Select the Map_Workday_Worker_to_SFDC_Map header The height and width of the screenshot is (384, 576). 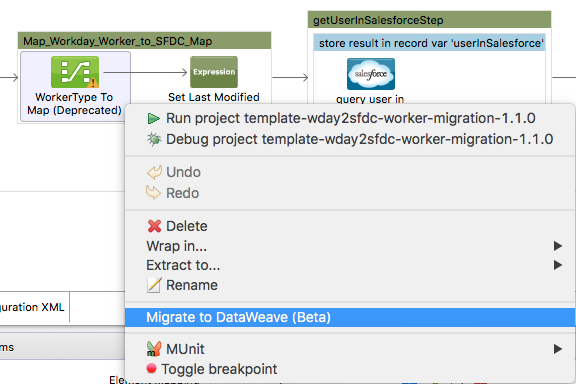coord(144,41)
